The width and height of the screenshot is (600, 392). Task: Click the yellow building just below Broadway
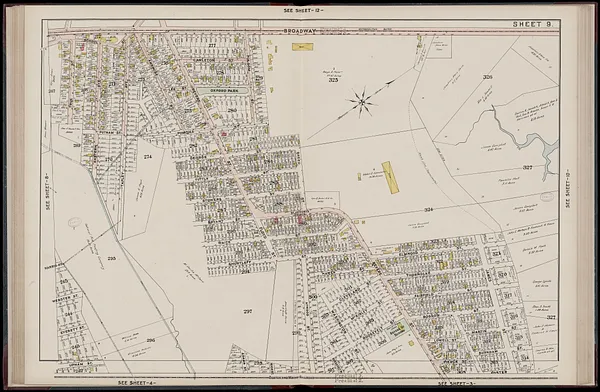[302, 47]
